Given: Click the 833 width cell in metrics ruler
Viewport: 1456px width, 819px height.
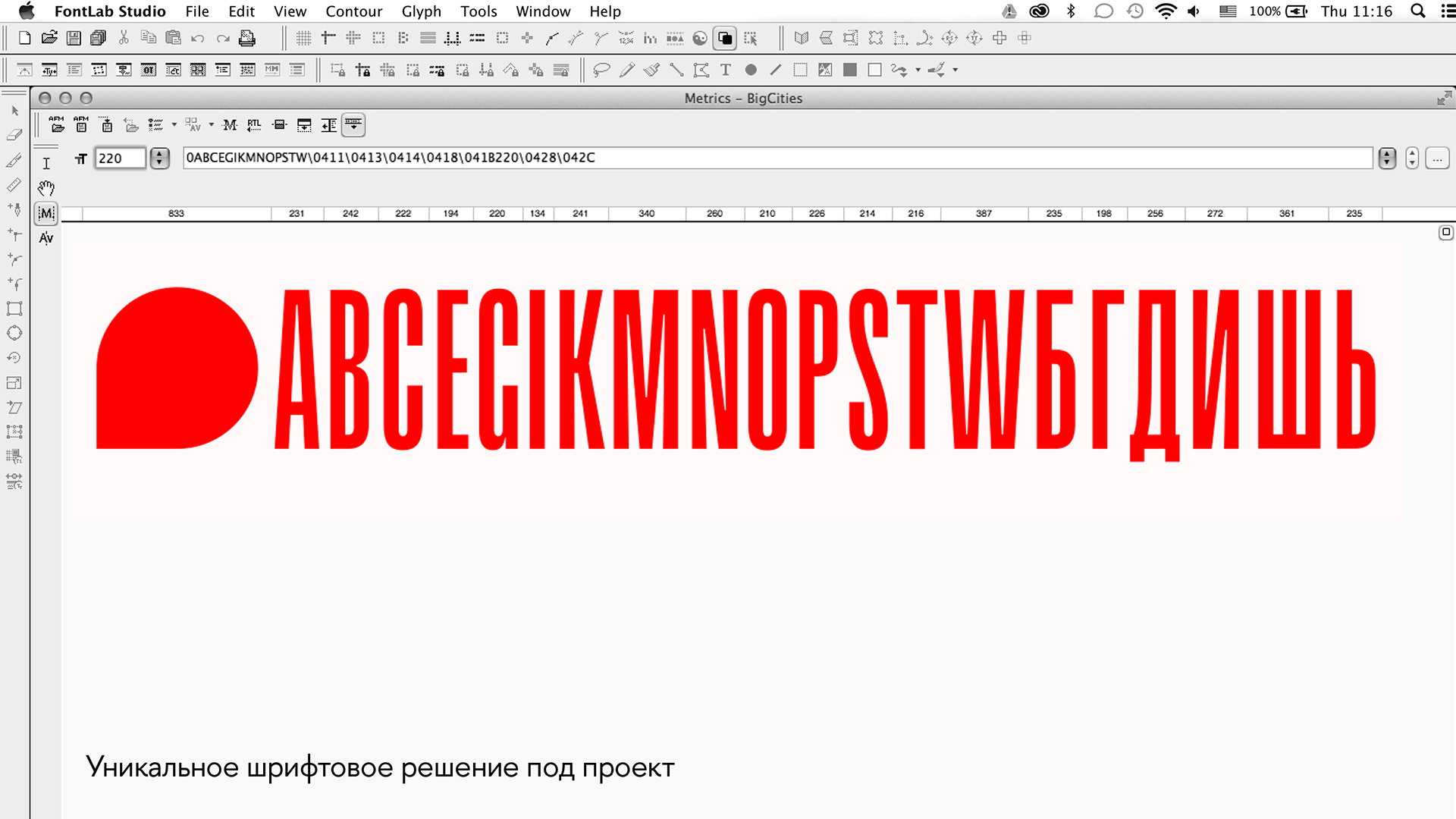Looking at the screenshot, I should point(176,214).
